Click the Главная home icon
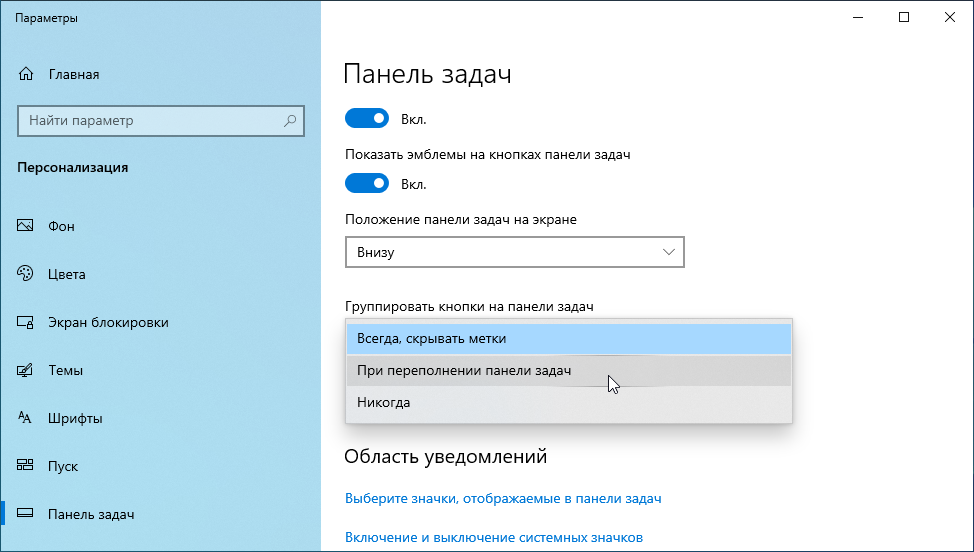Image resolution: width=974 pixels, height=552 pixels. pyautogui.click(x=27, y=74)
